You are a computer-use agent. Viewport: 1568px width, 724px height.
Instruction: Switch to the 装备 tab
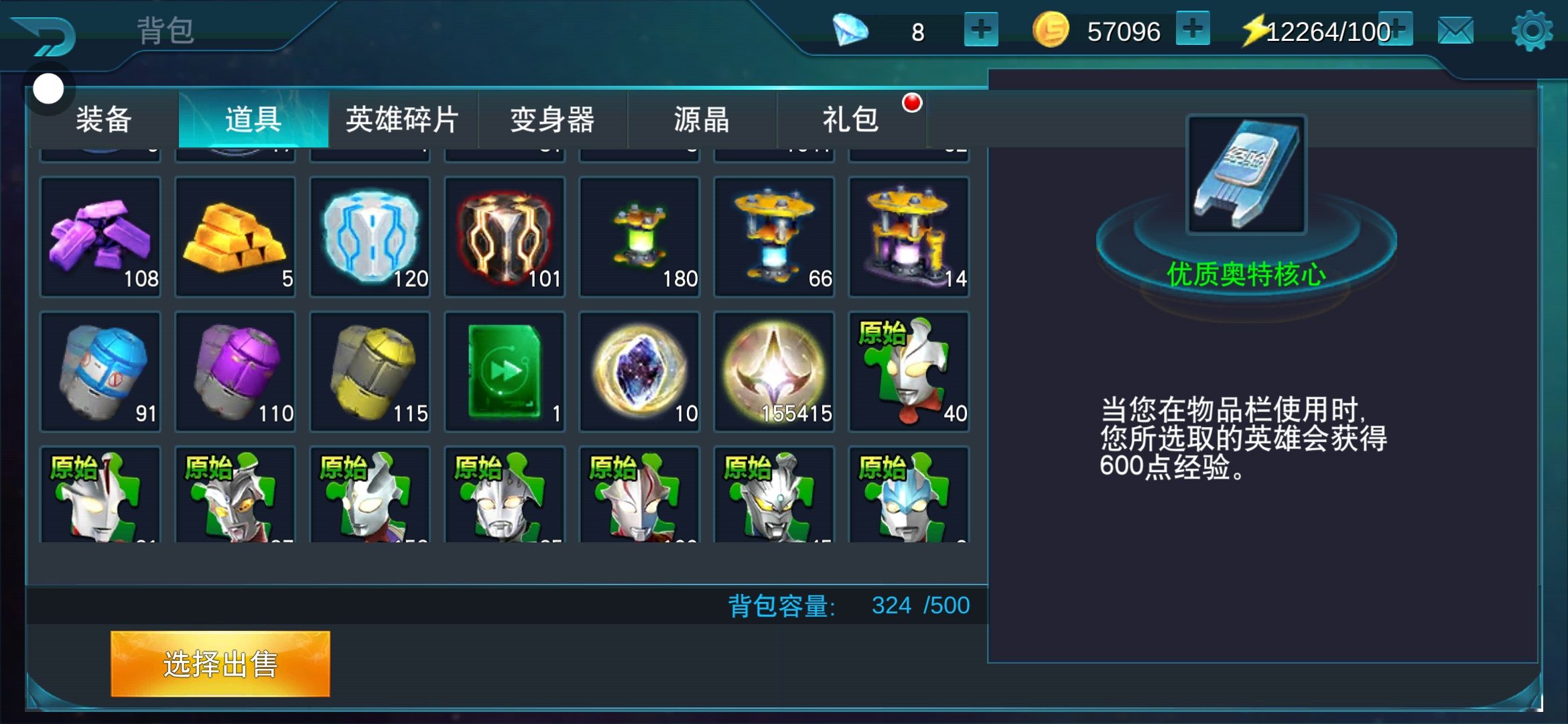(x=103, y=119)
